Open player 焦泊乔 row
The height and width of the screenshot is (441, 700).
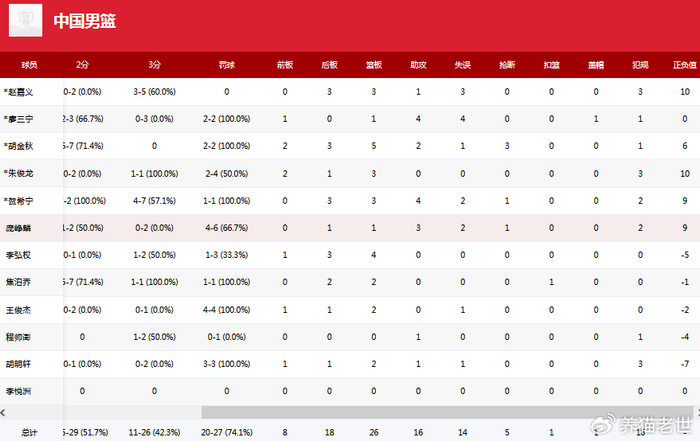pos(350,282)
